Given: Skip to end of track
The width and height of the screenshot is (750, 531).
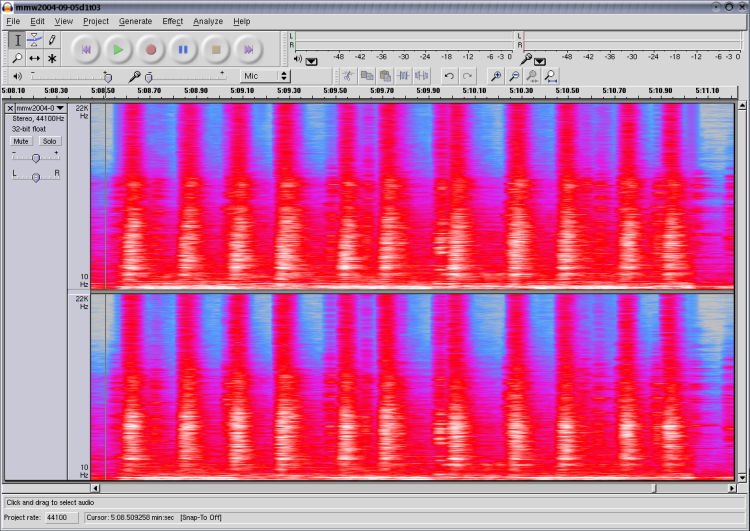Looking at the screenshot, I should click(248, 49).
